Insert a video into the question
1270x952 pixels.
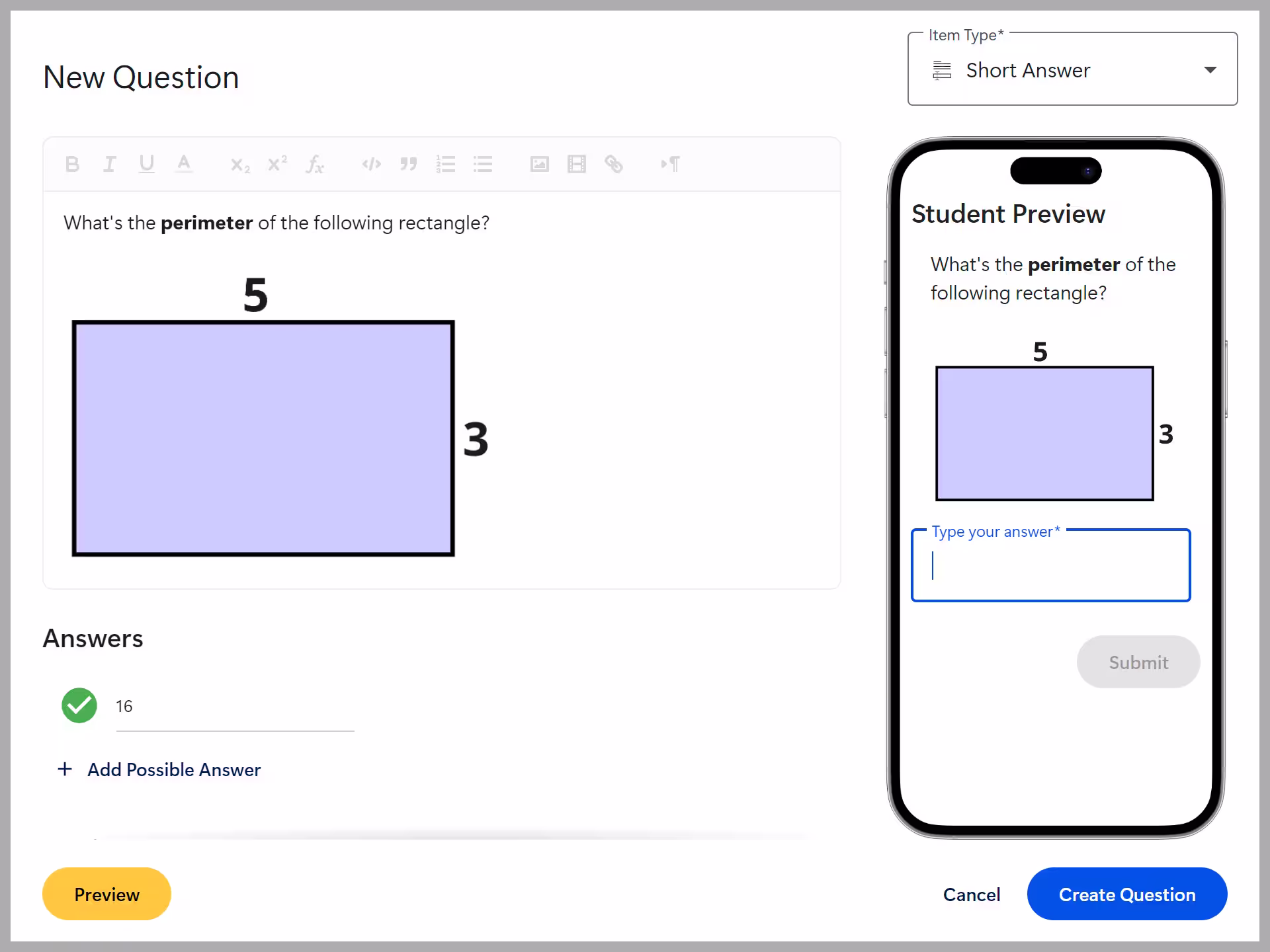[577, 164]
